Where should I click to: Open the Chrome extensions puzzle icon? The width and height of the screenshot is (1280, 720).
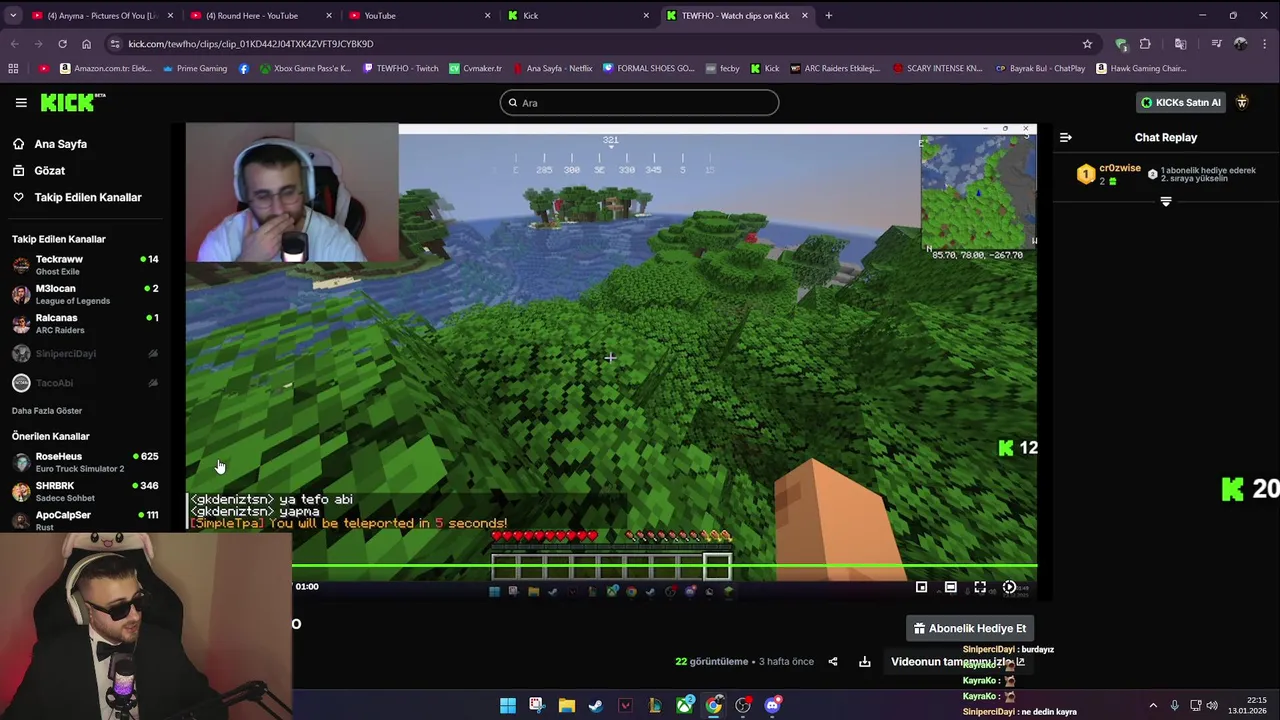pyautogui.click(x=1145, y=44)
